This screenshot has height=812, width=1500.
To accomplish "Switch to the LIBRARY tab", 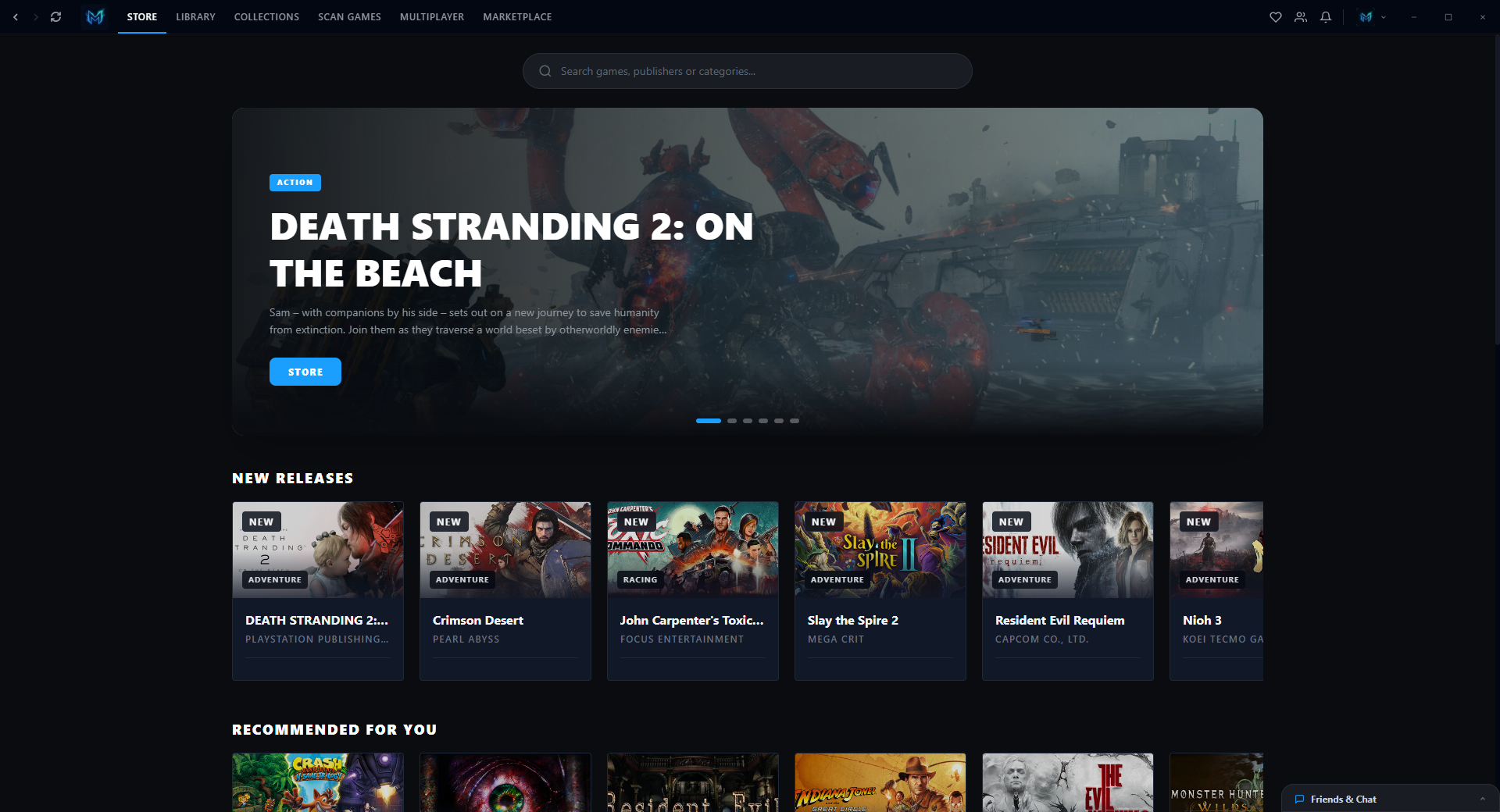I will pos(195,16).
